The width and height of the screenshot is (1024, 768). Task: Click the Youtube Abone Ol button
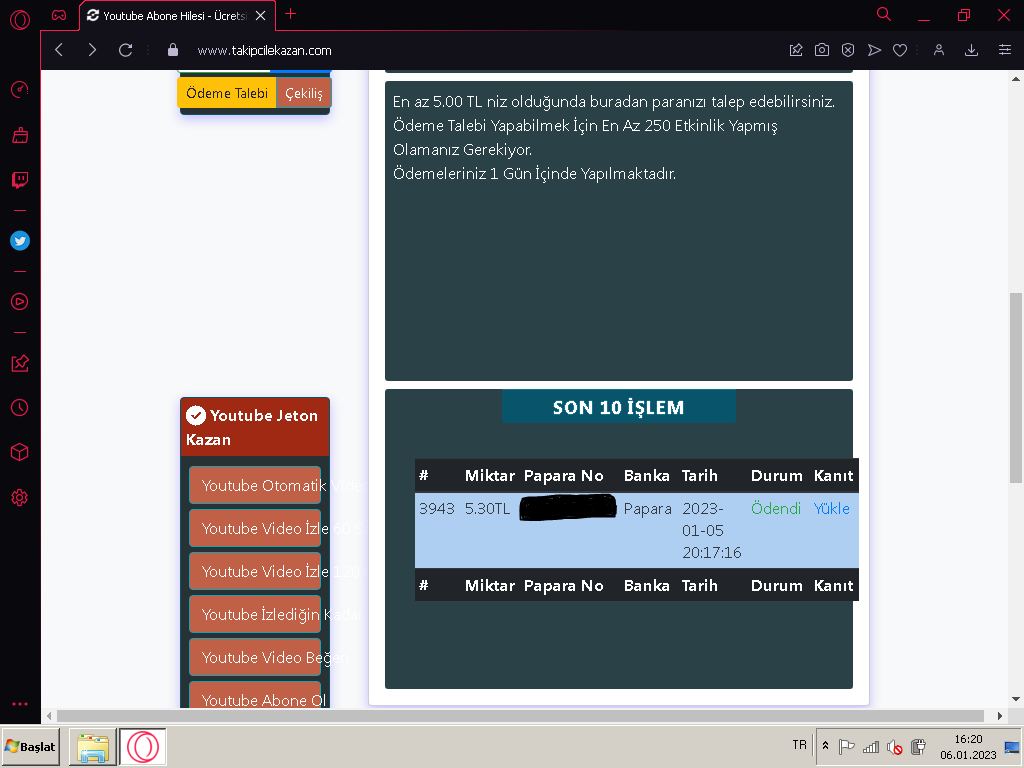point(264,699)
